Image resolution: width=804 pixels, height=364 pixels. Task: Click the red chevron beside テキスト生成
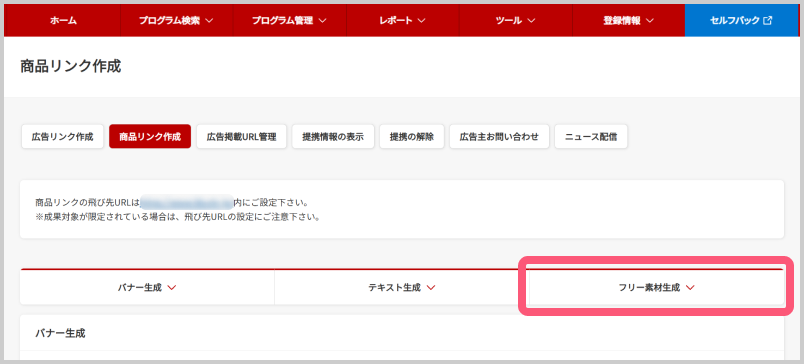coord(431,288)
